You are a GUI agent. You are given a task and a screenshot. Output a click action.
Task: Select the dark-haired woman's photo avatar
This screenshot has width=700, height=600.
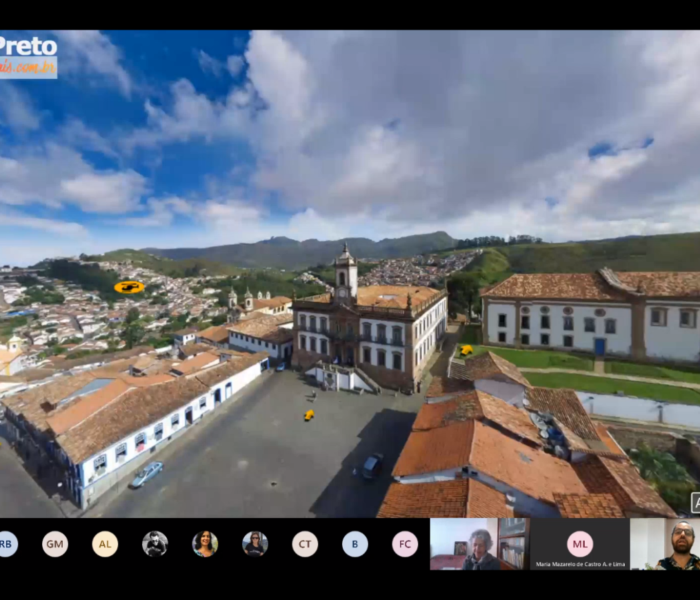tap(205, 543)
